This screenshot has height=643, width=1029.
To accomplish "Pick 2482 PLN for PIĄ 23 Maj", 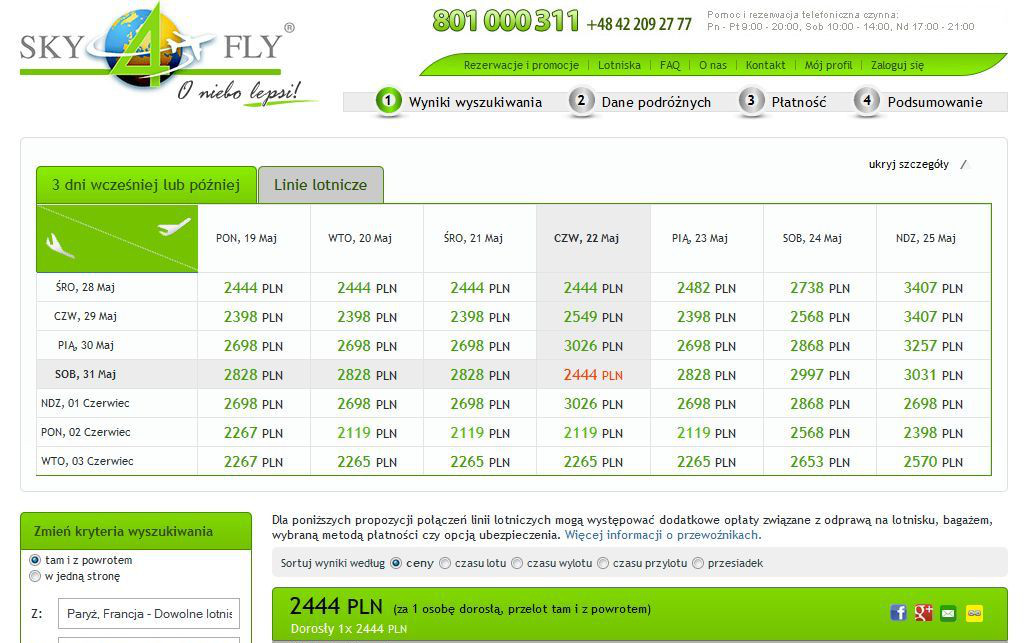I will tap(706, 287).
